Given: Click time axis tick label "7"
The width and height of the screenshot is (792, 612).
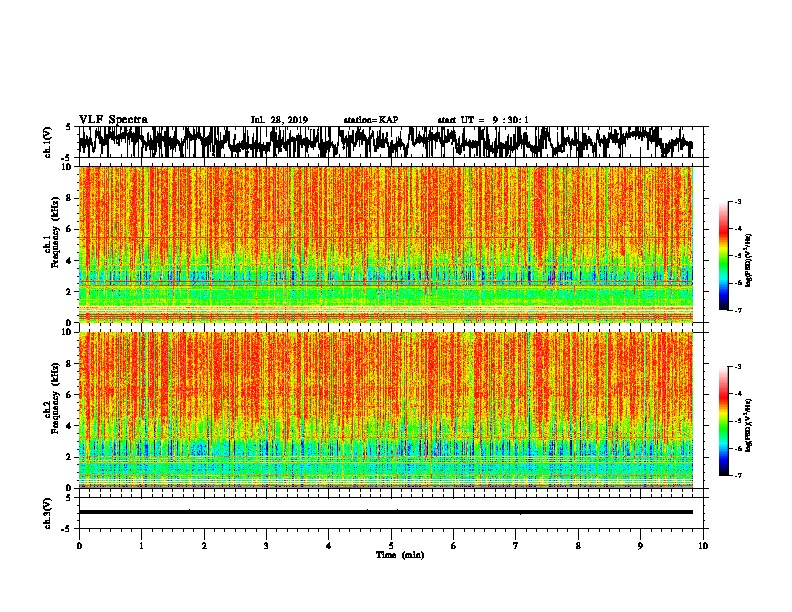Looking at the screenshot, I should 516,546.
